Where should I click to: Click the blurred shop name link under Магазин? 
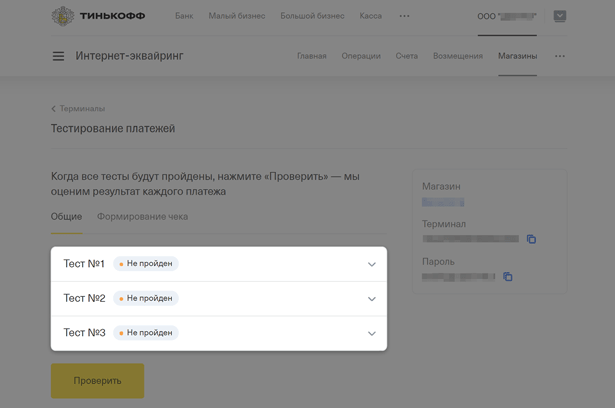point(443,202)
